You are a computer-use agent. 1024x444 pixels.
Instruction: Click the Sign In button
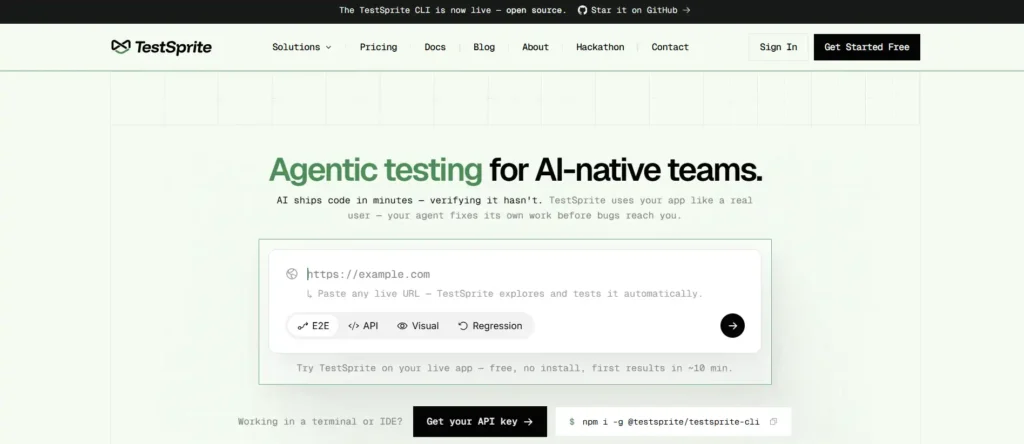[x=778, y=47]
